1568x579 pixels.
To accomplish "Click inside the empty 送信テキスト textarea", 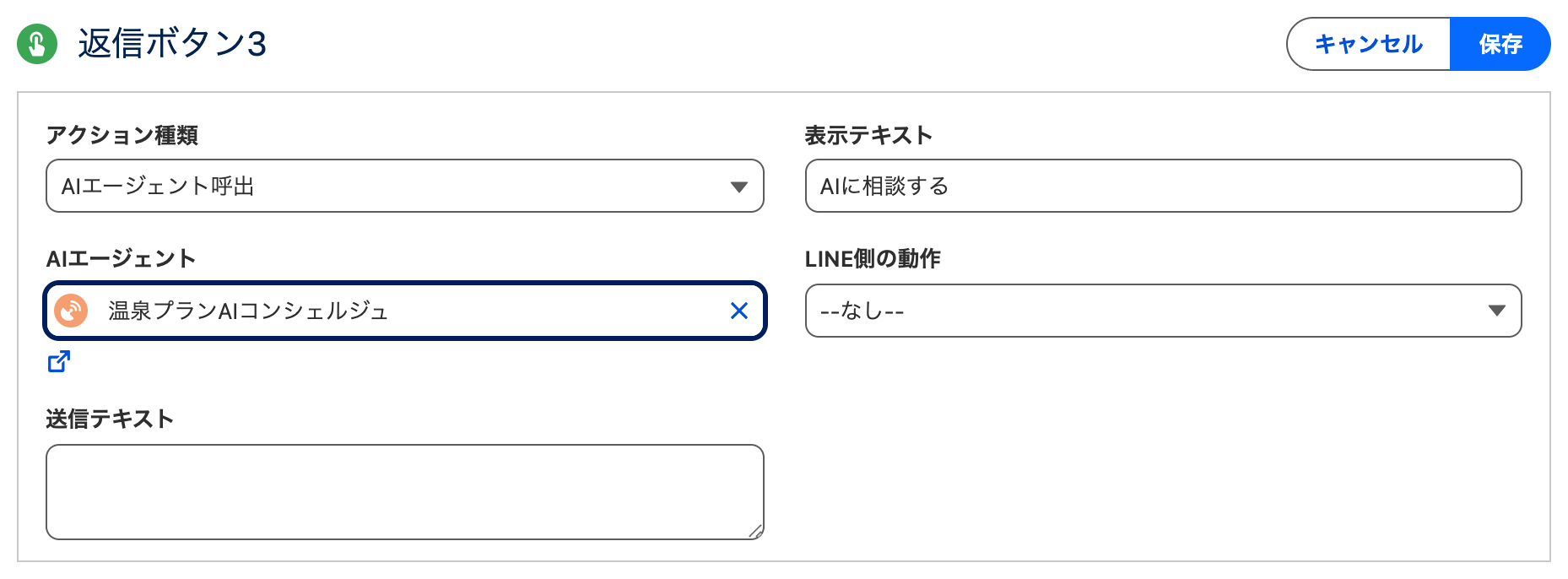I will click(x=405, y=492).
